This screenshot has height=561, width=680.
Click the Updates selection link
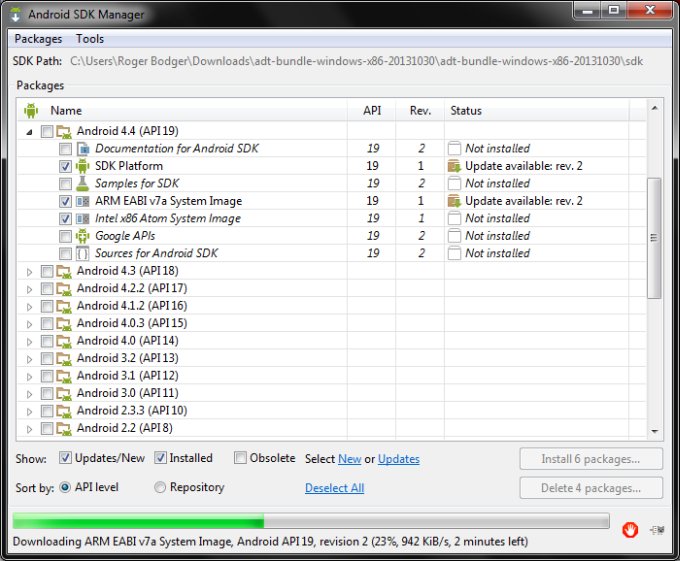tap(399, 459)
